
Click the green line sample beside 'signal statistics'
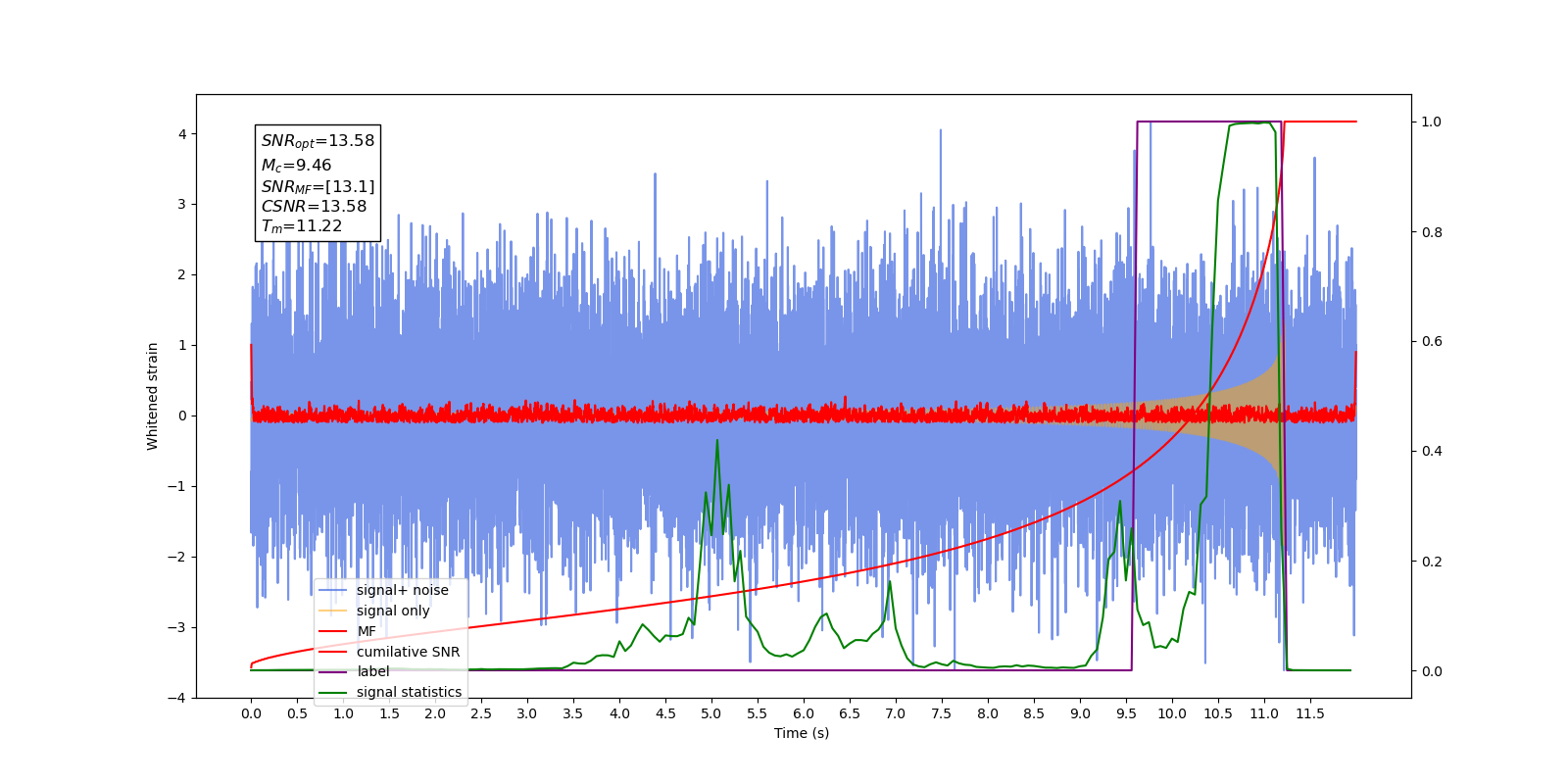pyautogui.click(x=333, y=692)
